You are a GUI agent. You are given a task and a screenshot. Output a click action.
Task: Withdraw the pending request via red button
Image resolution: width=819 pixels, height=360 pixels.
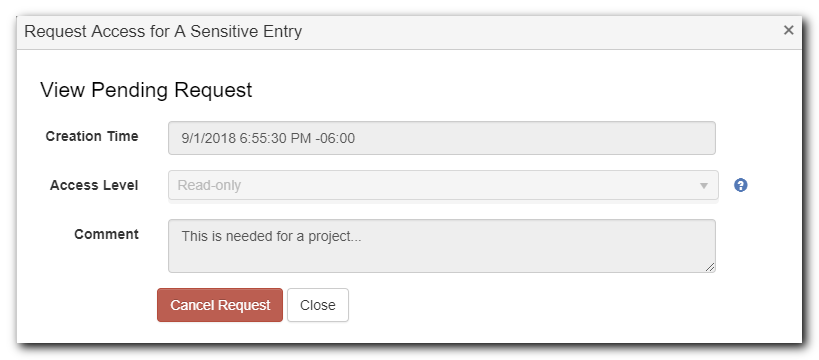tap(220, 305)
